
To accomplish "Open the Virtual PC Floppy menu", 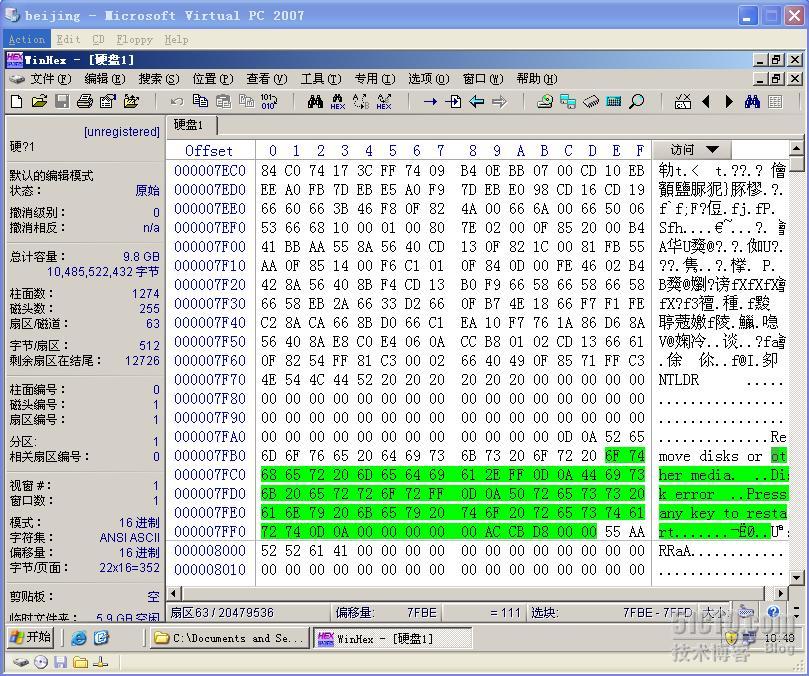I will 134,39.
